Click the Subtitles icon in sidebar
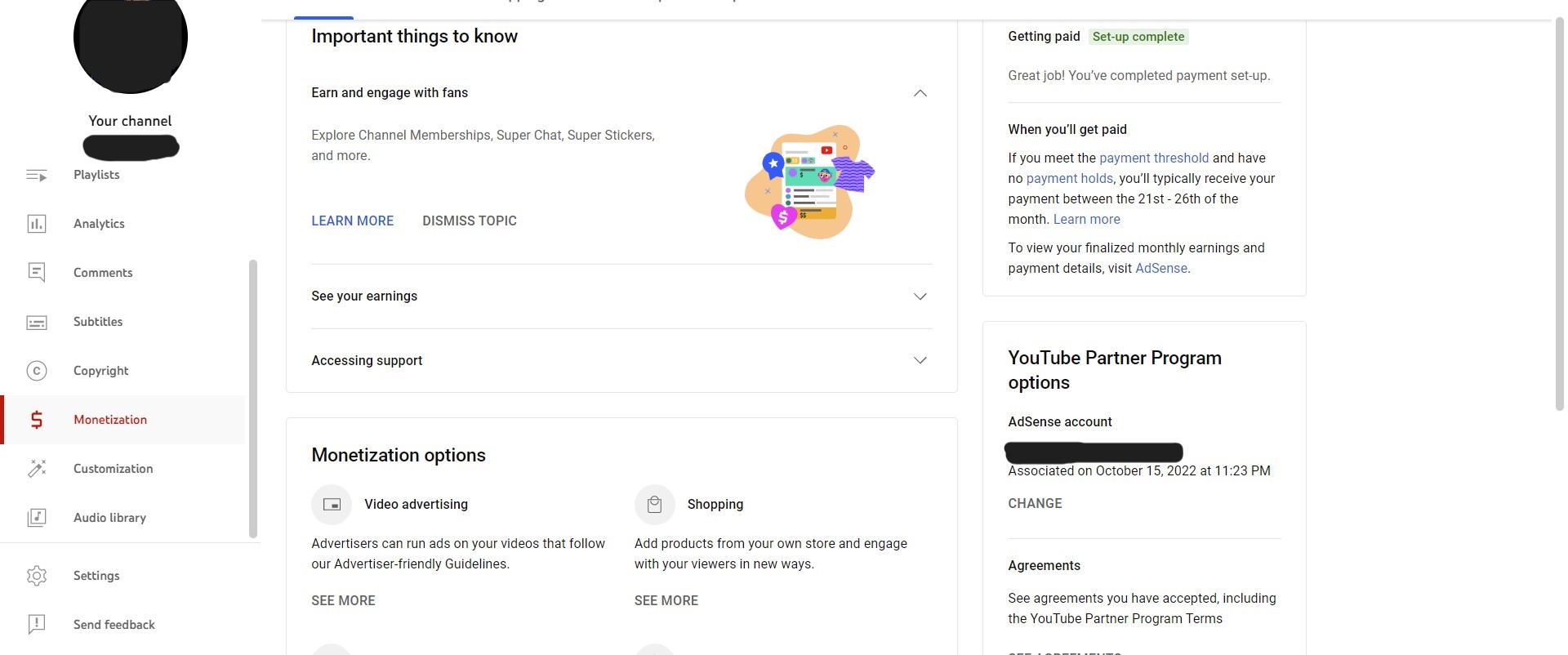Viewport: 1568px width, 655px height. point(37,322)
